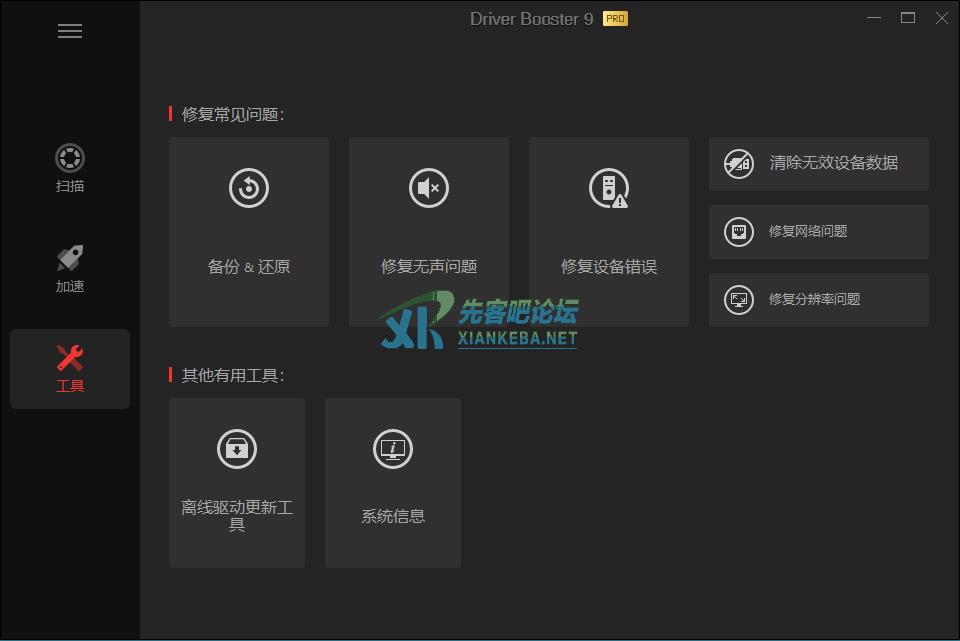Click the backup and restore circular arrow icon
960x641 pixels.
point(249,188)
